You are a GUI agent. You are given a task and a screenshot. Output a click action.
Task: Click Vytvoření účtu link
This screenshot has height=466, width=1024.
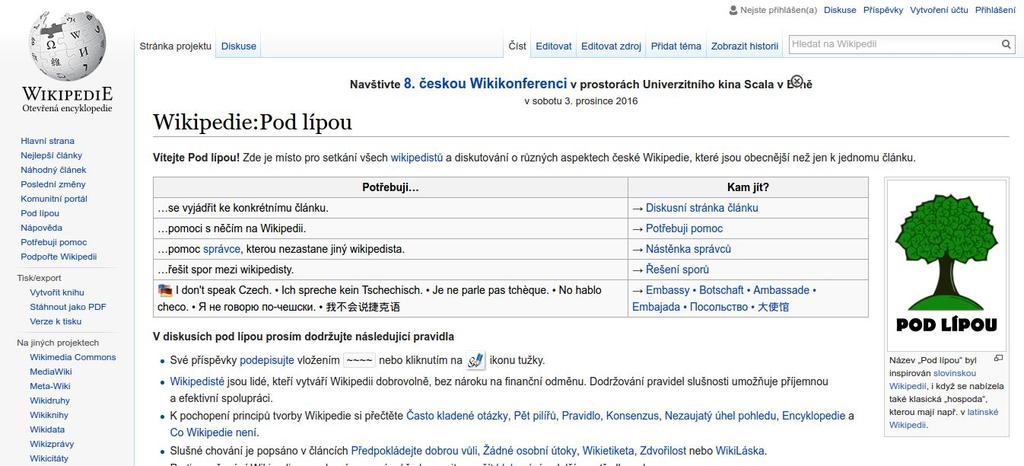[939, 10]
